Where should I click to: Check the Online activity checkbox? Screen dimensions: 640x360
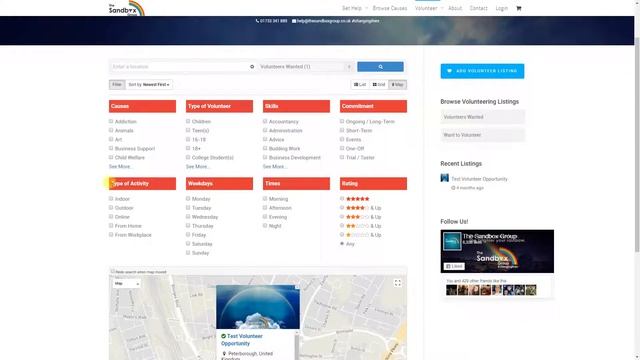pos(111,216)
